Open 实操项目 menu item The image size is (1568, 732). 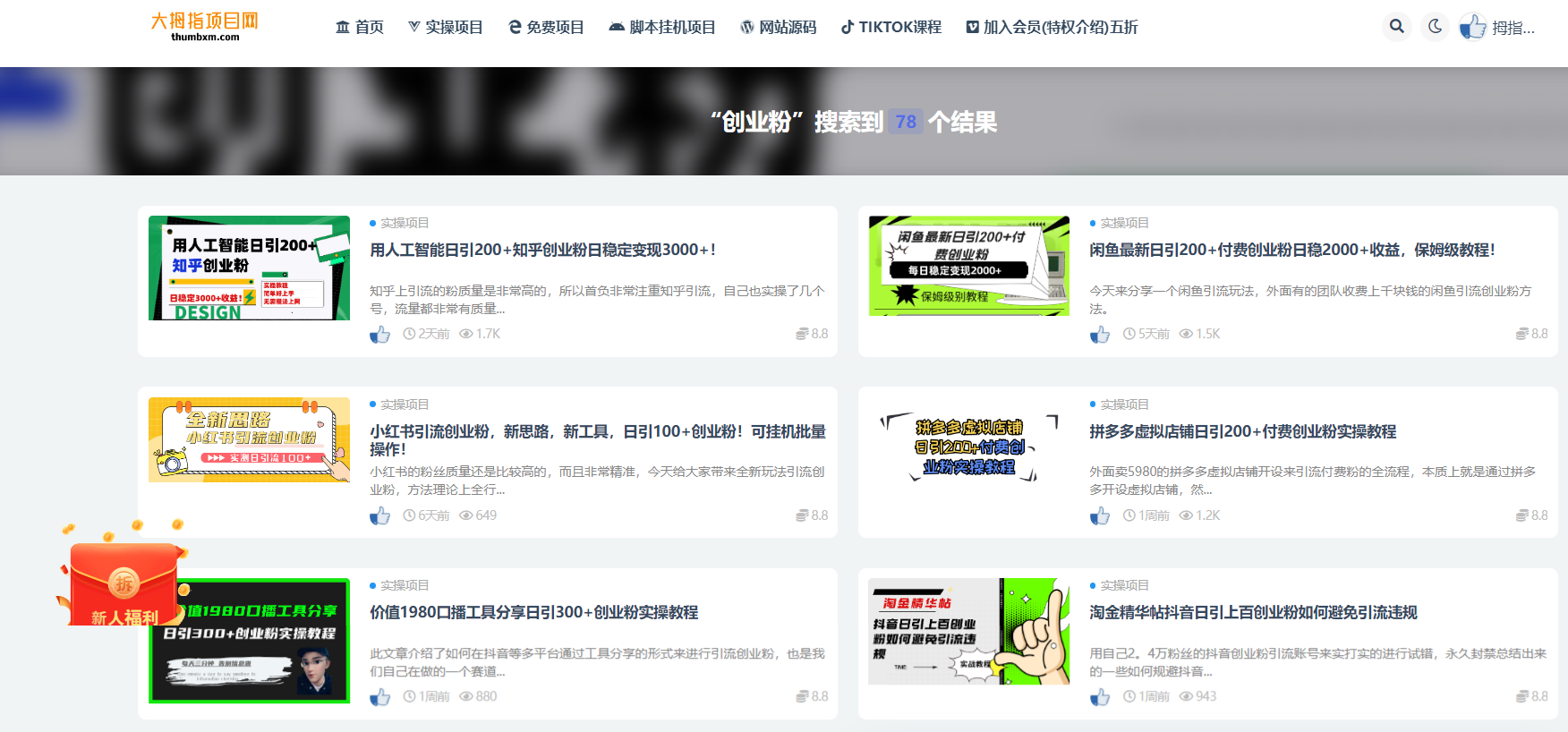(x=445, y=27)
